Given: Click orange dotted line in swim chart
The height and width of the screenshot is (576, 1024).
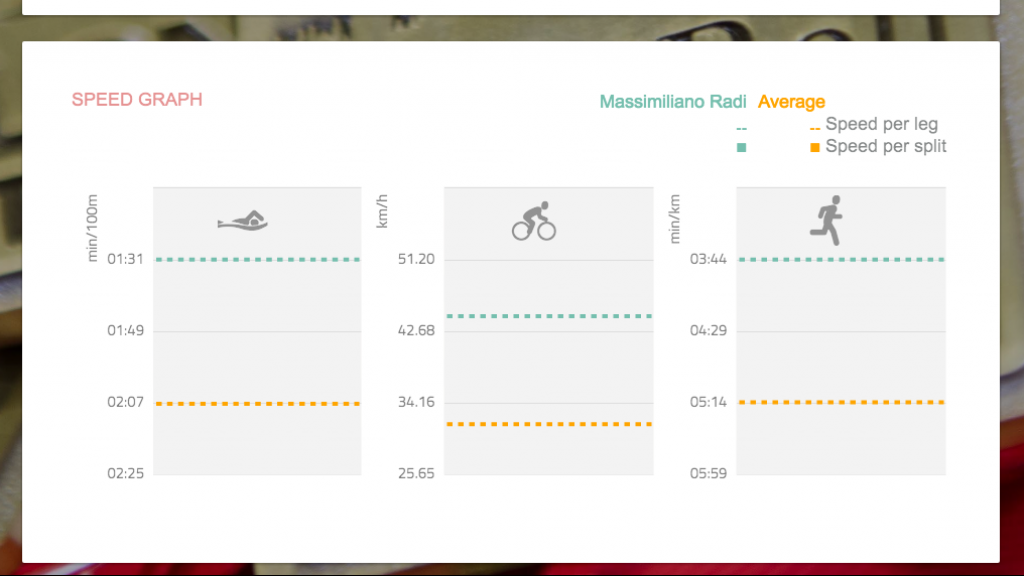Looking at the screenshot, I should 257,404.
